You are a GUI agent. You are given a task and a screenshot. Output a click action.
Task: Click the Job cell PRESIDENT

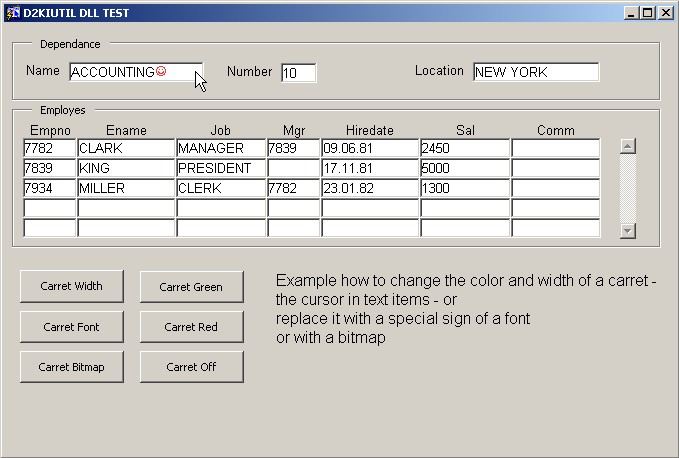coord(221,168)
